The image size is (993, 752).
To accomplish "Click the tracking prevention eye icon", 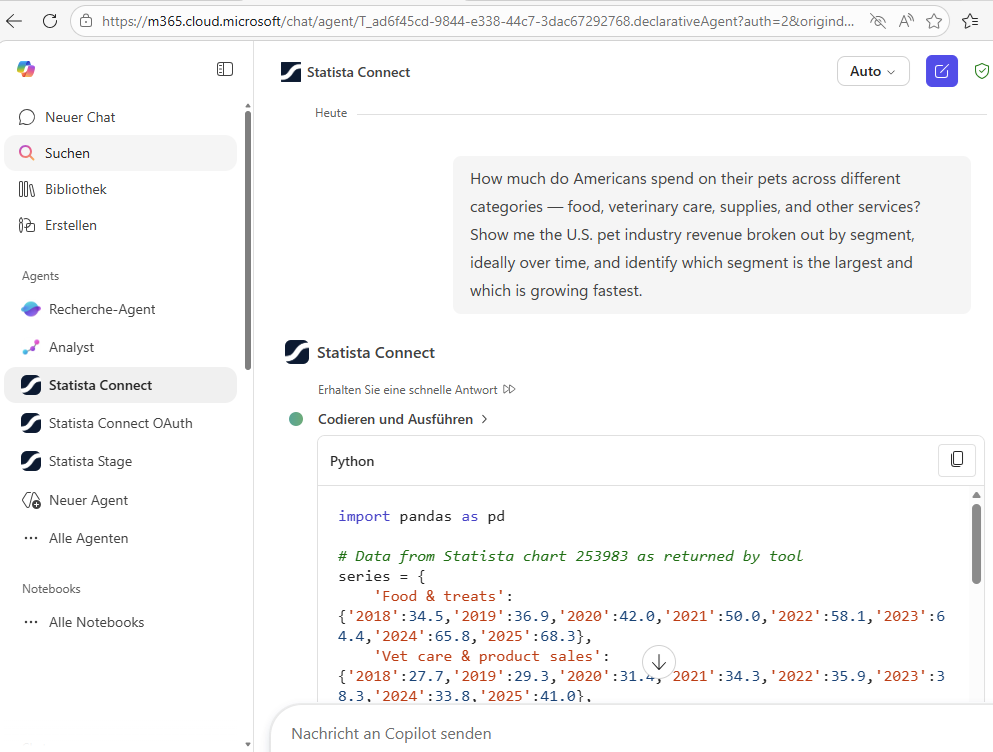I will pos(878,21).
